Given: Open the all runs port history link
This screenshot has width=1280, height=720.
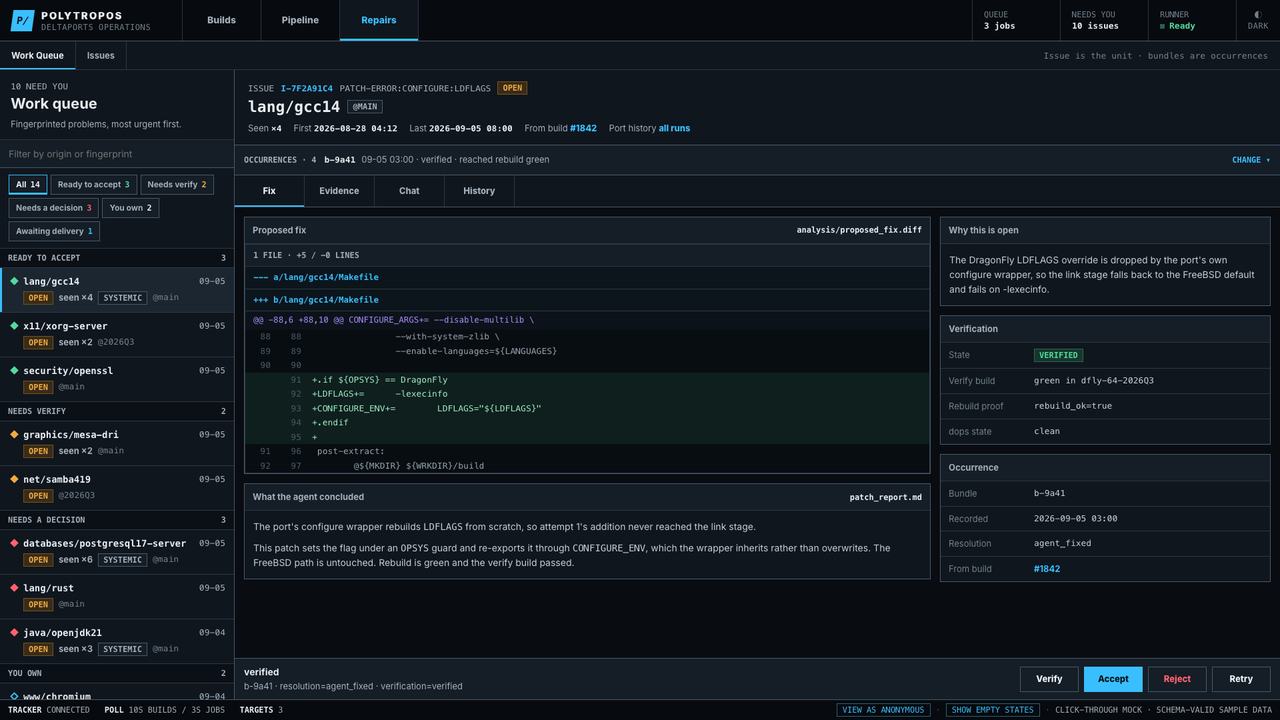Looking at the screenshot, I should pos(674,128).
